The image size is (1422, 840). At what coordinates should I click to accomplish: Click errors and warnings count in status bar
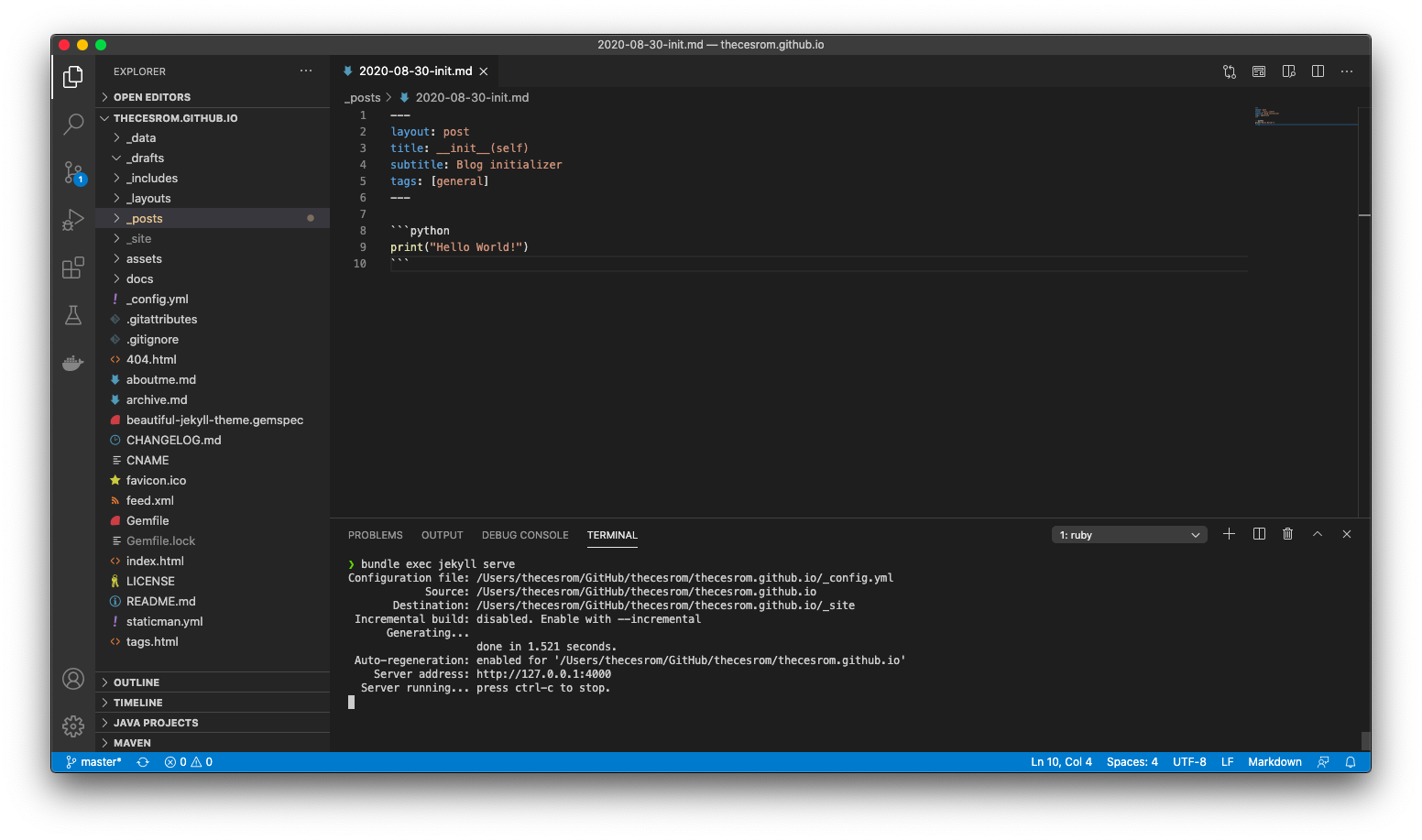coord(189,762)
